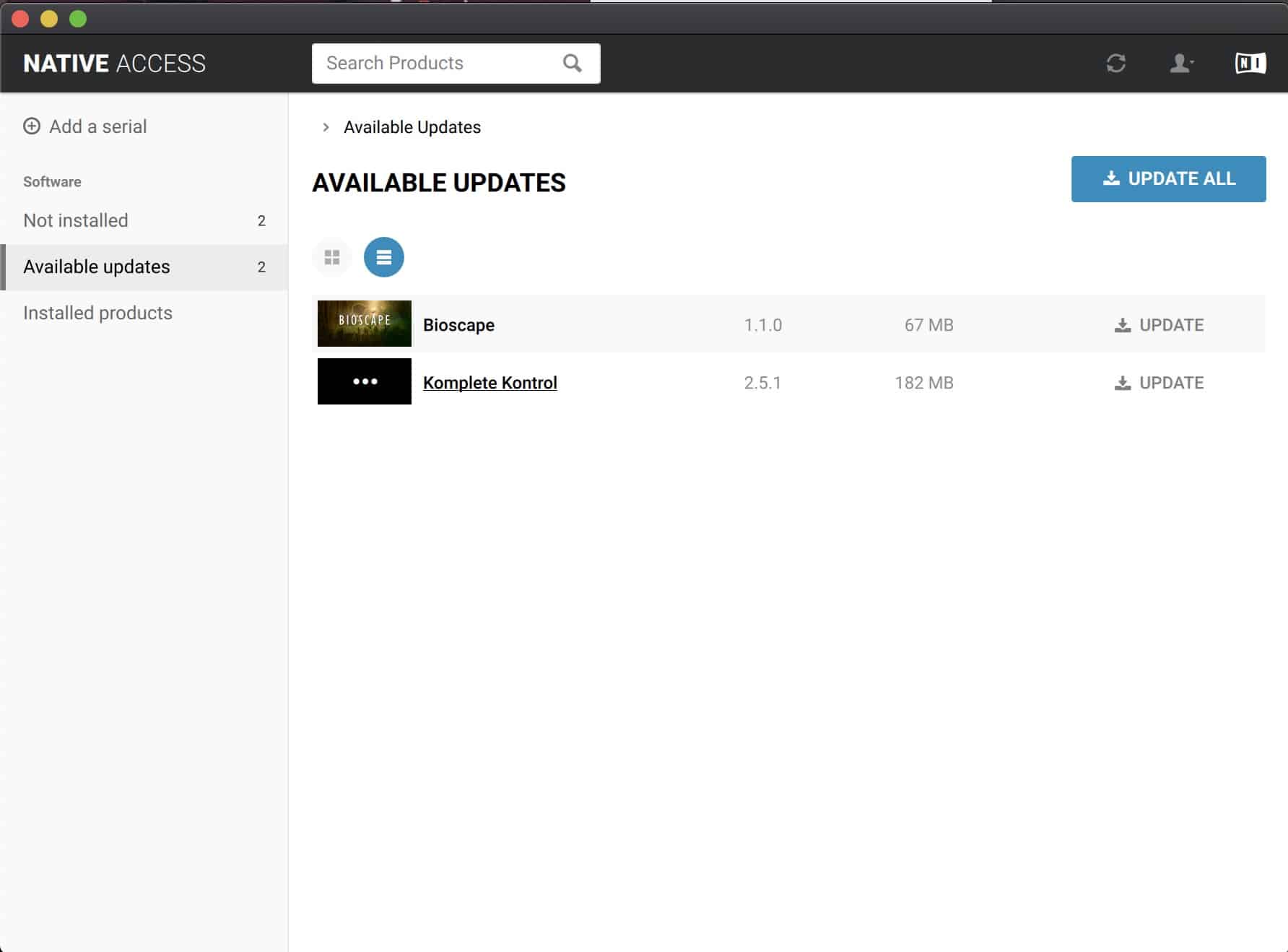Click the 182 MB size value

924,383
